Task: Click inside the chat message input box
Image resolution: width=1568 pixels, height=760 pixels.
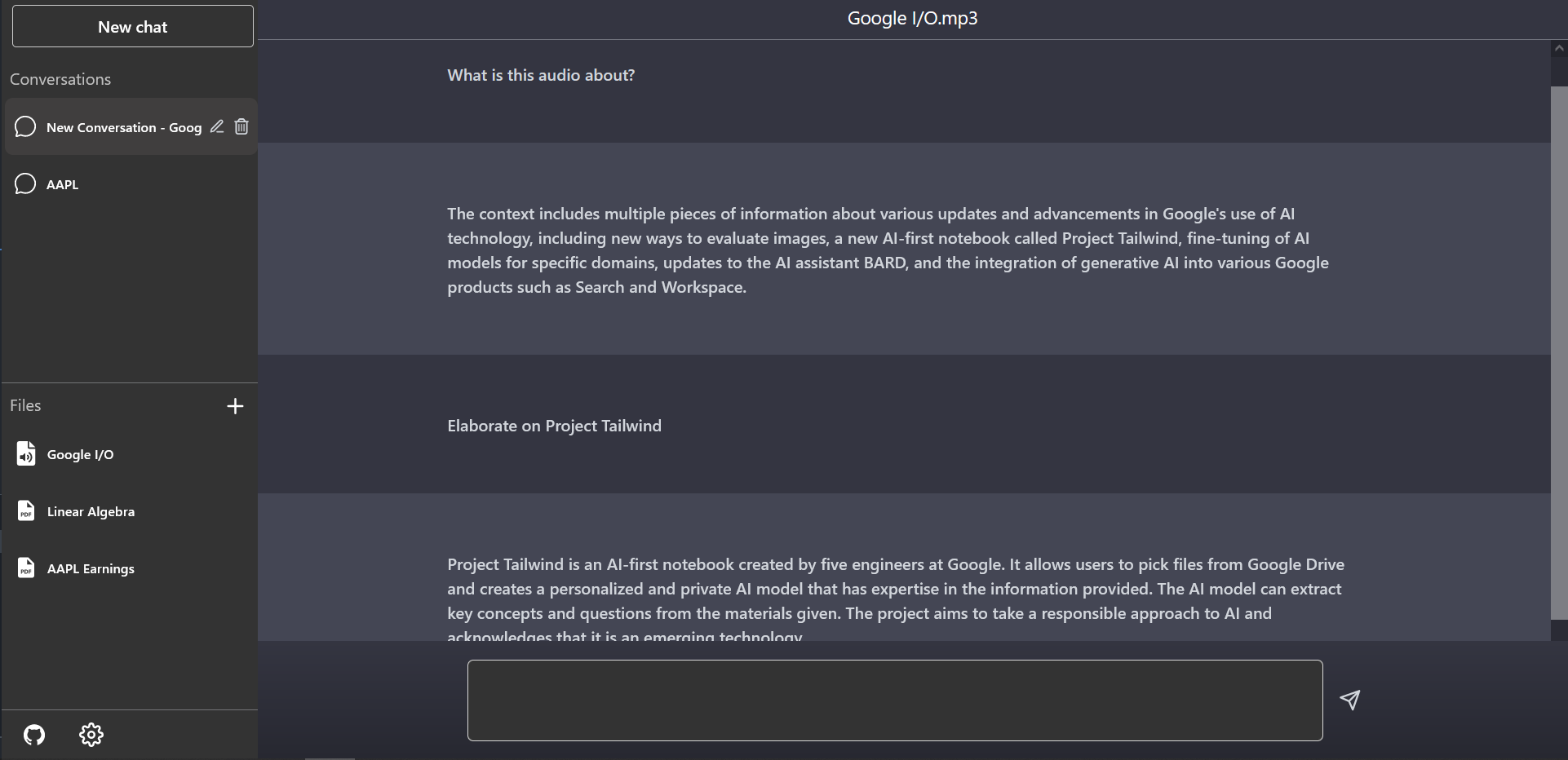Action: tap(894, 700)
